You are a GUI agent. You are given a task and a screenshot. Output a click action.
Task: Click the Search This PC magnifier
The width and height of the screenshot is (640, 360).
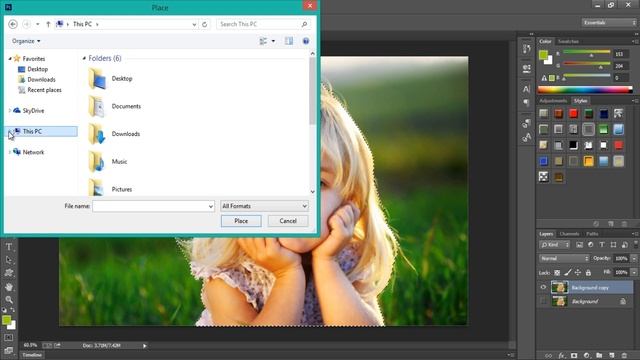tap(304, 24)
